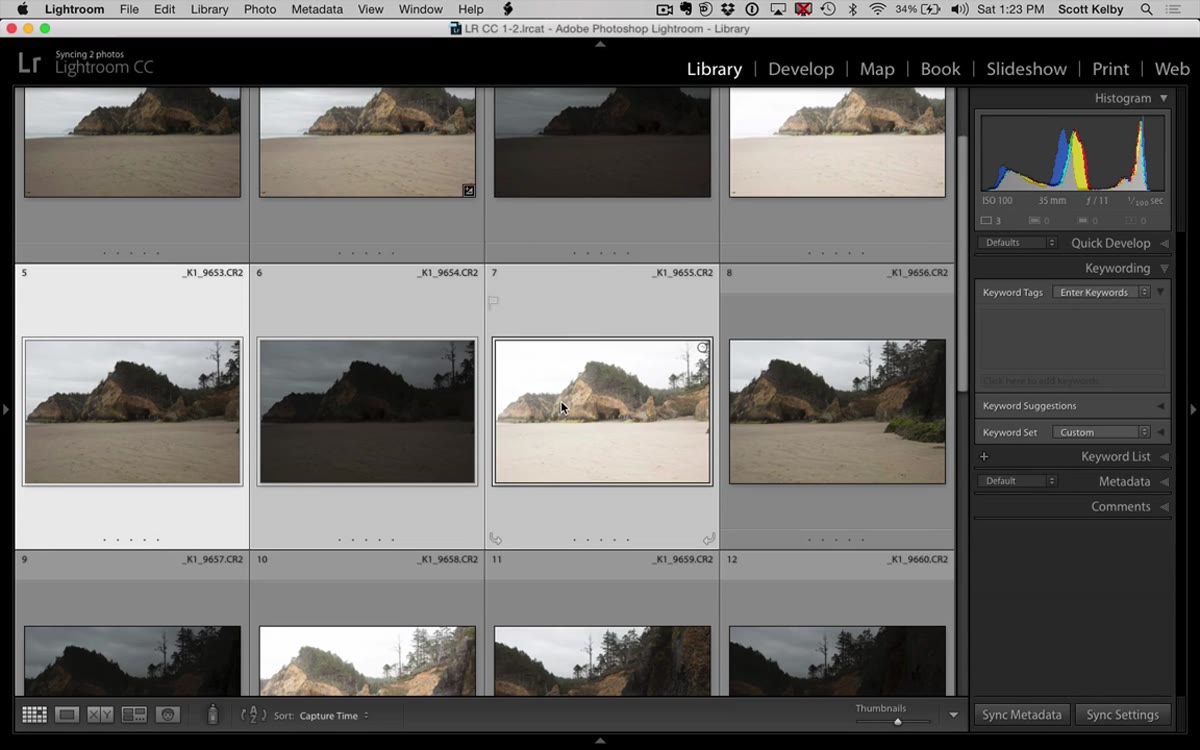Click the keyword entry field
Screen dimensions: 1200x750
tap(1072, 381)
